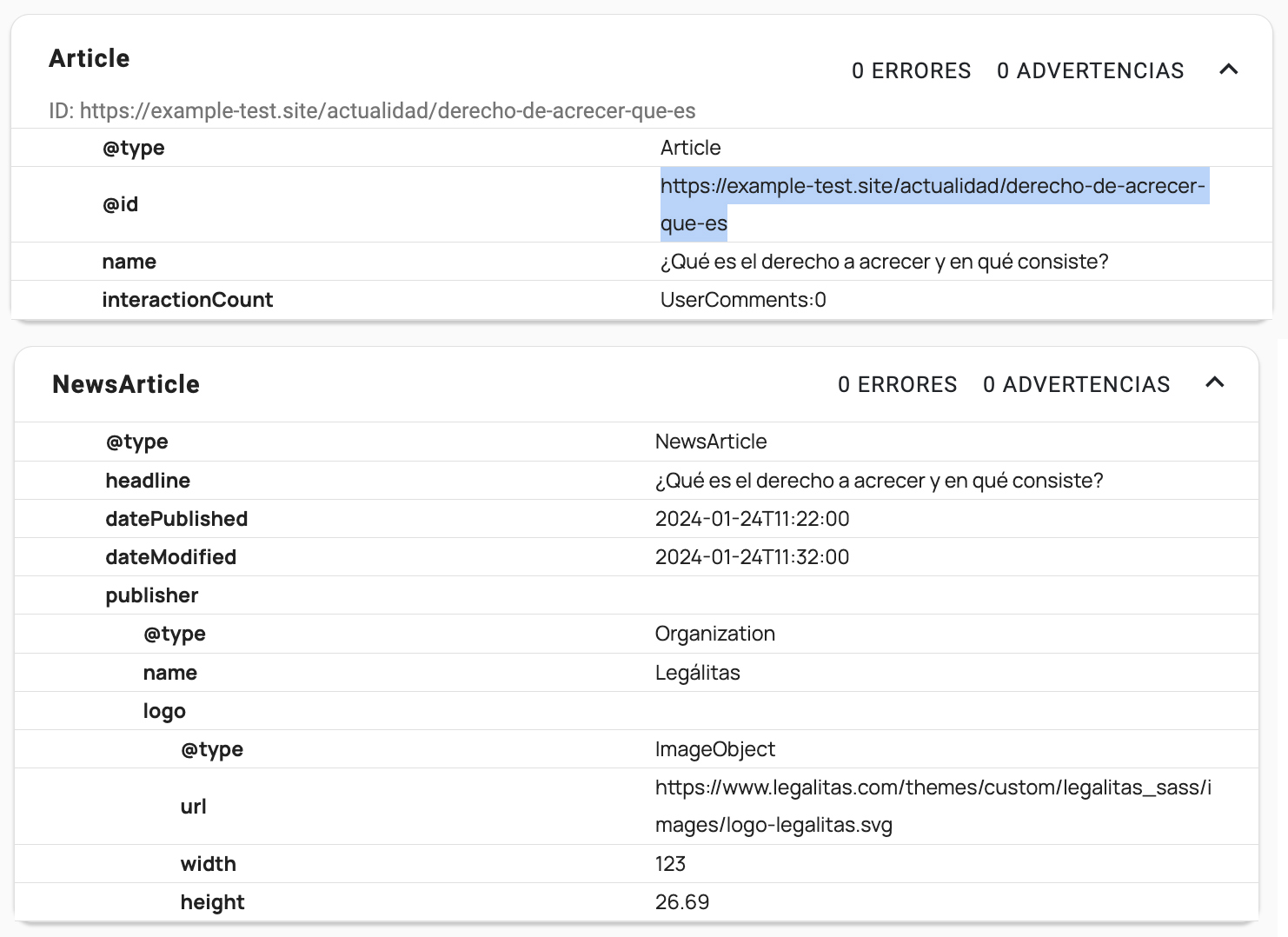Click "0 ERRORES" in the Article header

[x=911, y=70]
